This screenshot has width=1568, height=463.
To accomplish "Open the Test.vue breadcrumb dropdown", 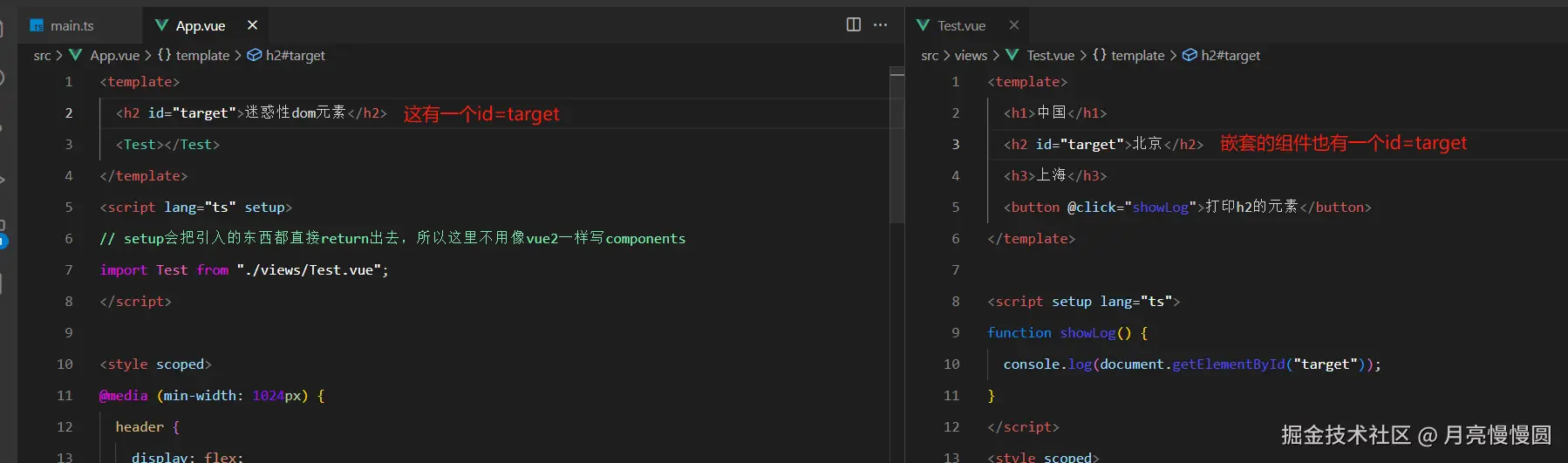I will [x=1050, y=56].
